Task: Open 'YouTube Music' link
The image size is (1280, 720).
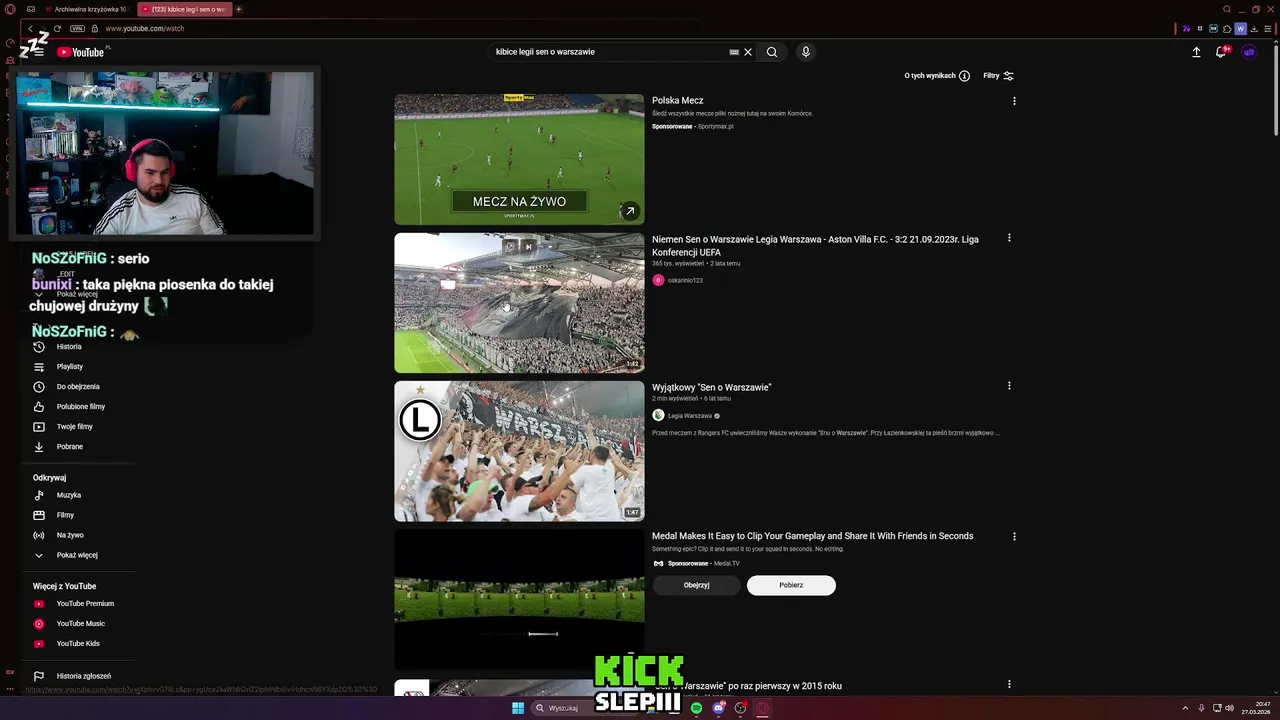Action: pyautogui.click(x=83, y=624)
